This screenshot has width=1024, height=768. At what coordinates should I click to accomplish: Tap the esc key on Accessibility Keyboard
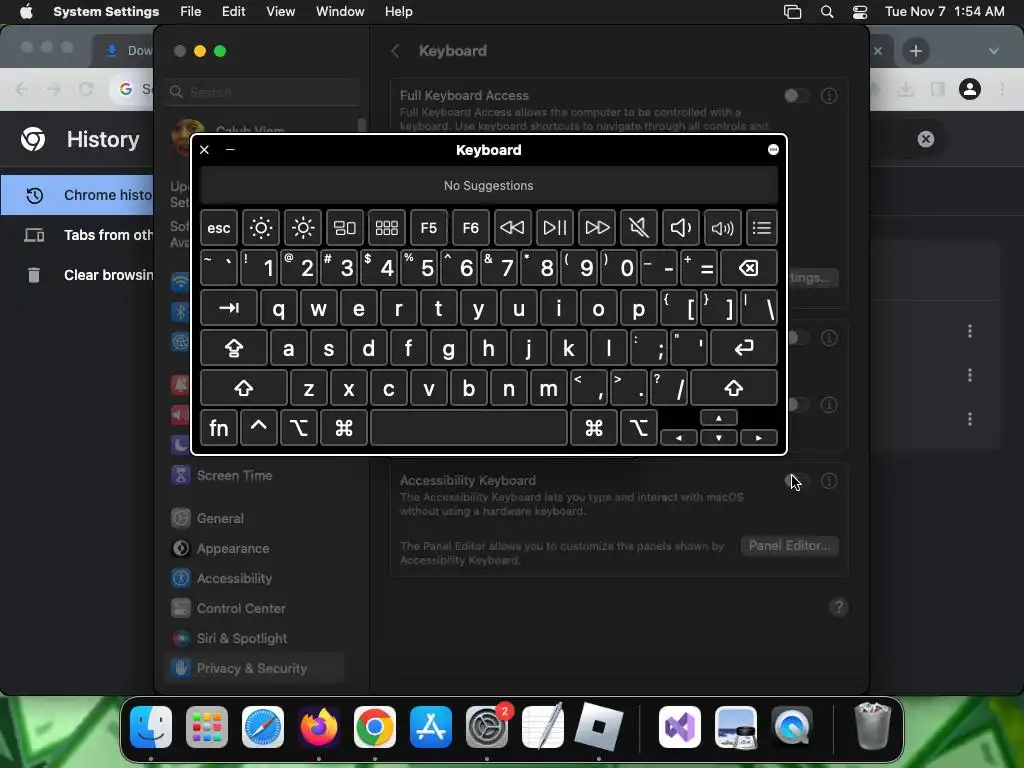(219, 228)
